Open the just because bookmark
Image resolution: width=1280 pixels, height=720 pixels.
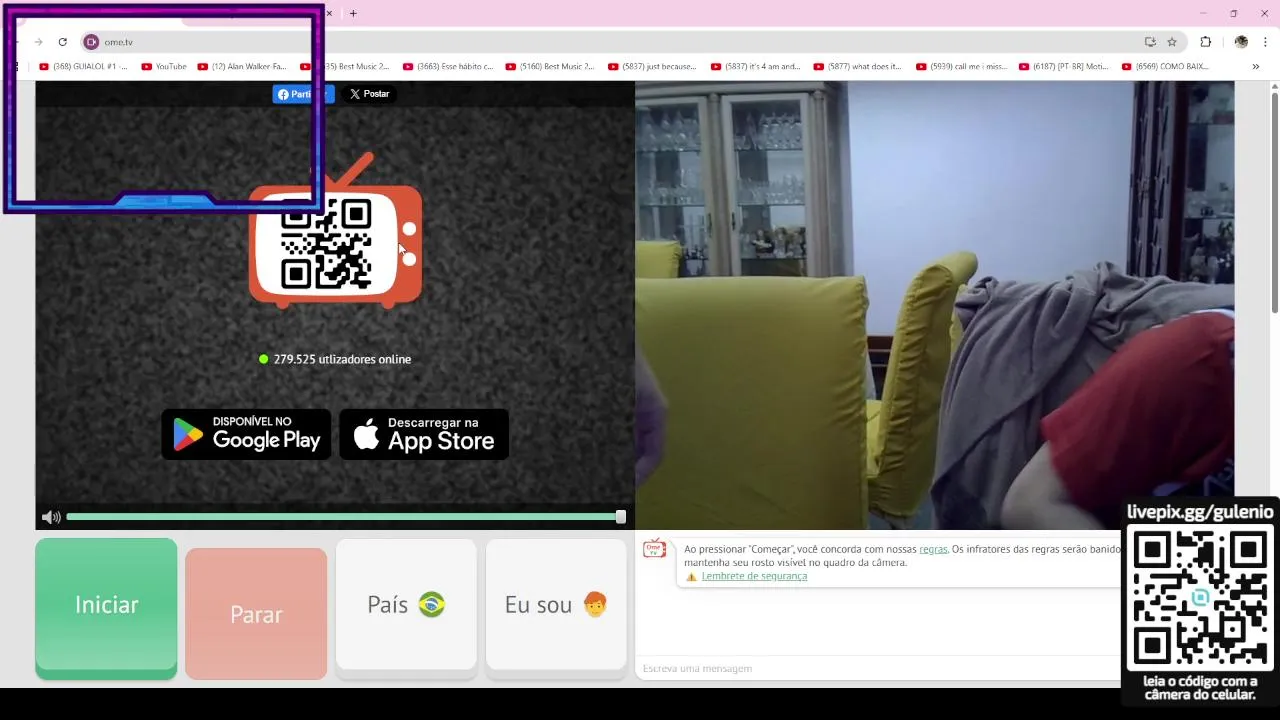[651, 67]
